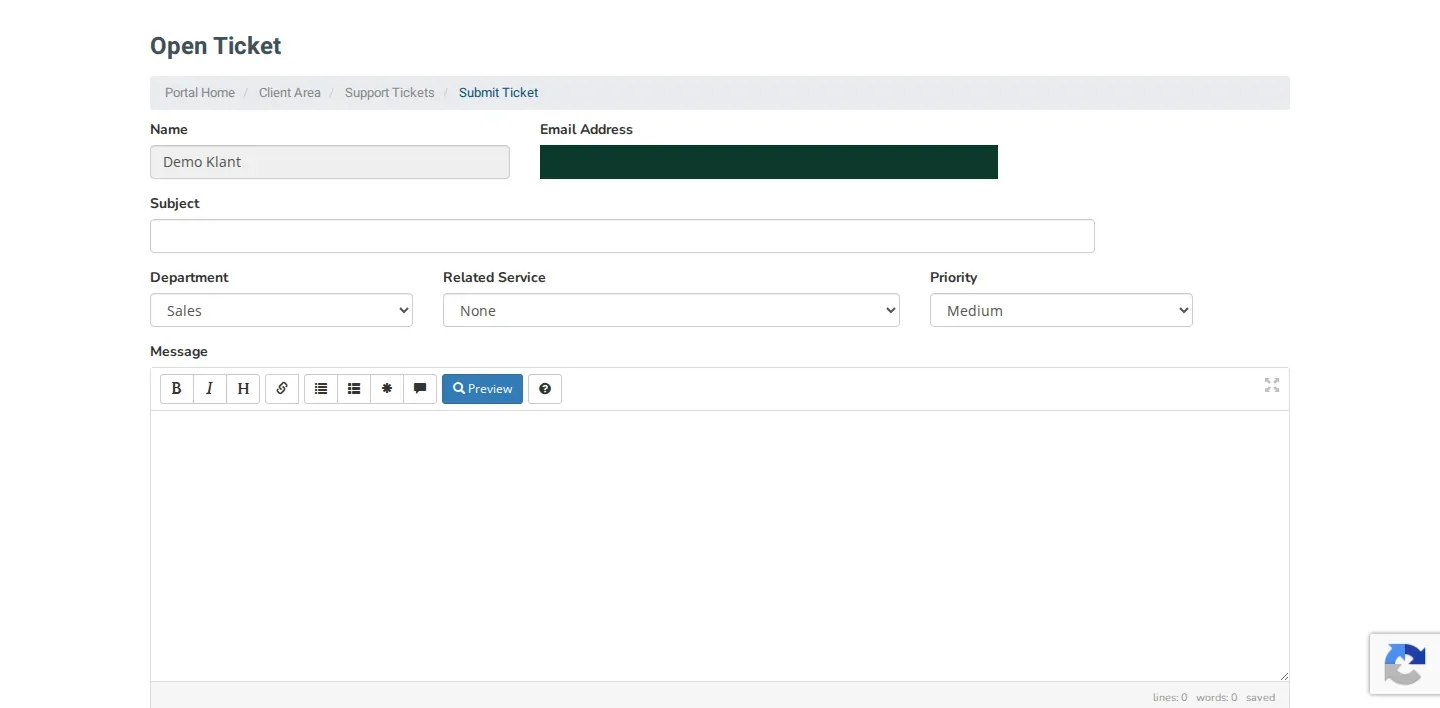Click the 'Subject' label
The width and height of the screenshot is (1440, 708).
click(x=175, y=203)
